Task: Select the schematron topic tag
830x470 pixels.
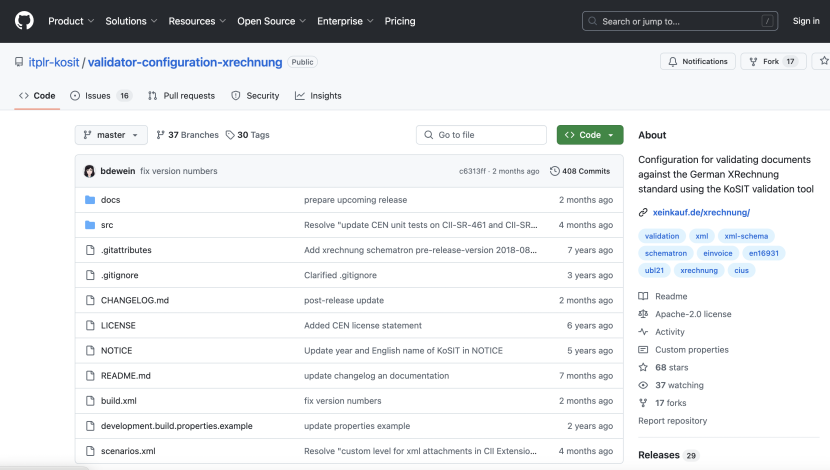Action: [665, 254]
